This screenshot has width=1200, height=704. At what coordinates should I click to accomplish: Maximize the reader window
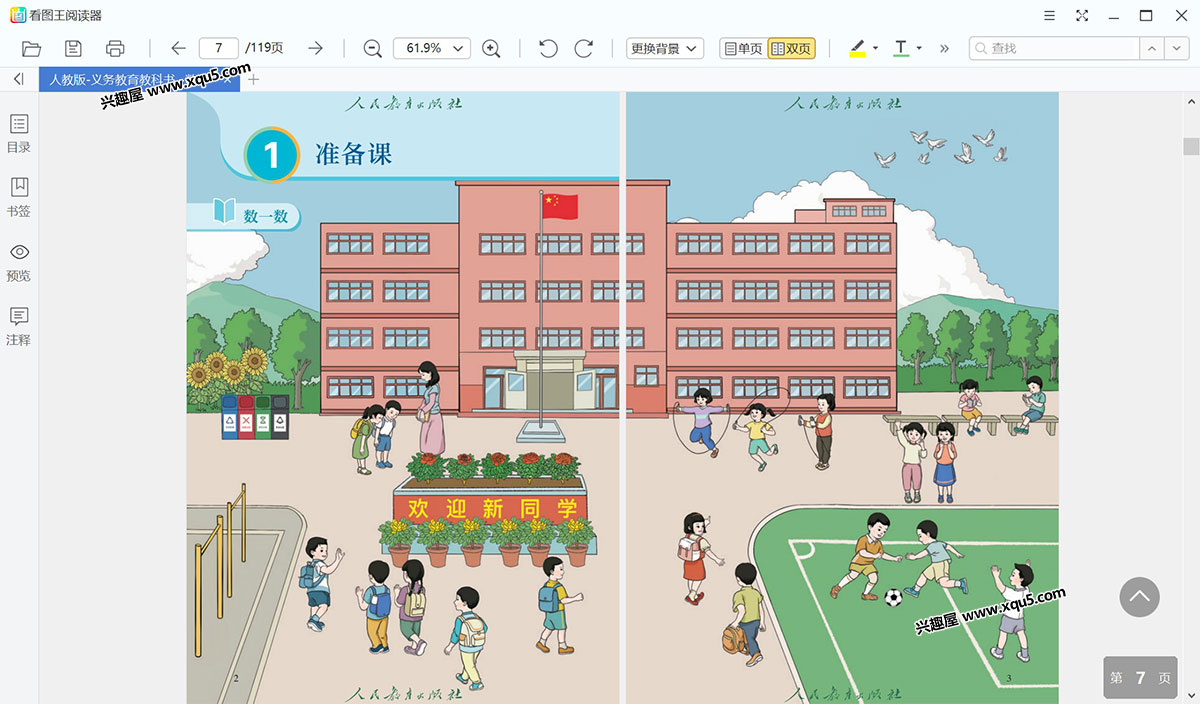coord(1147,15)
